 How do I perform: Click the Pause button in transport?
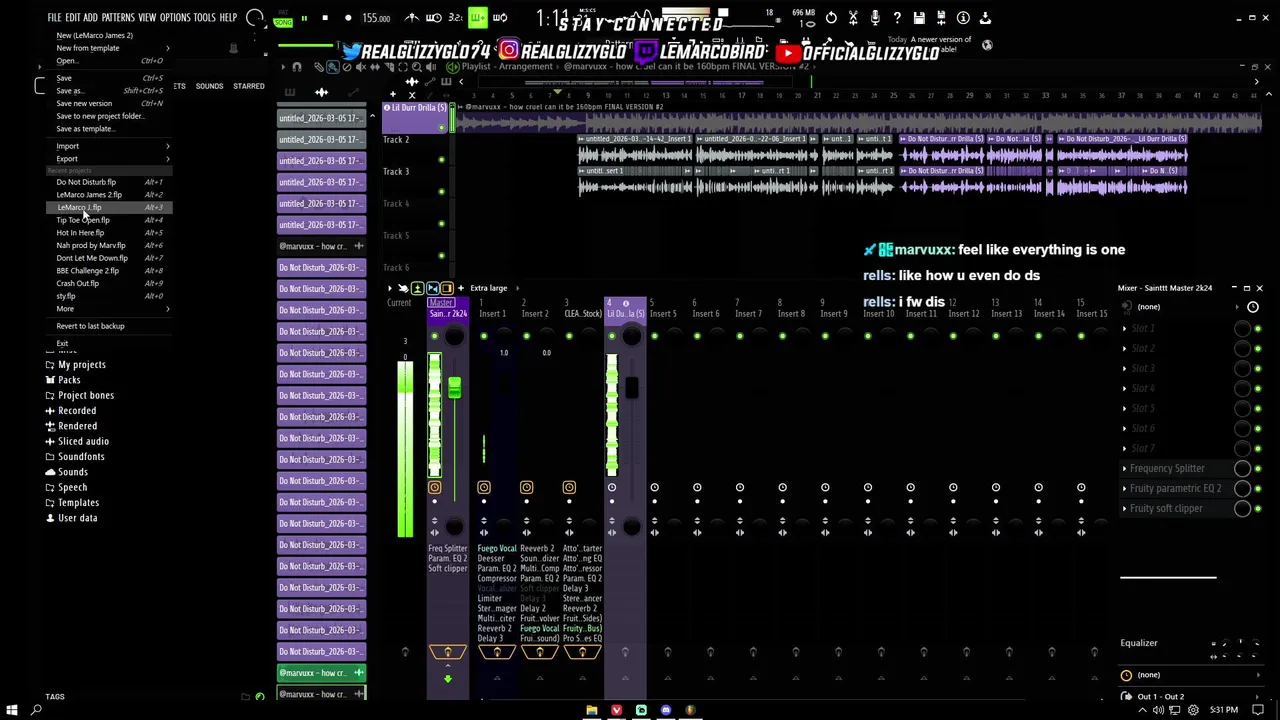304,18
